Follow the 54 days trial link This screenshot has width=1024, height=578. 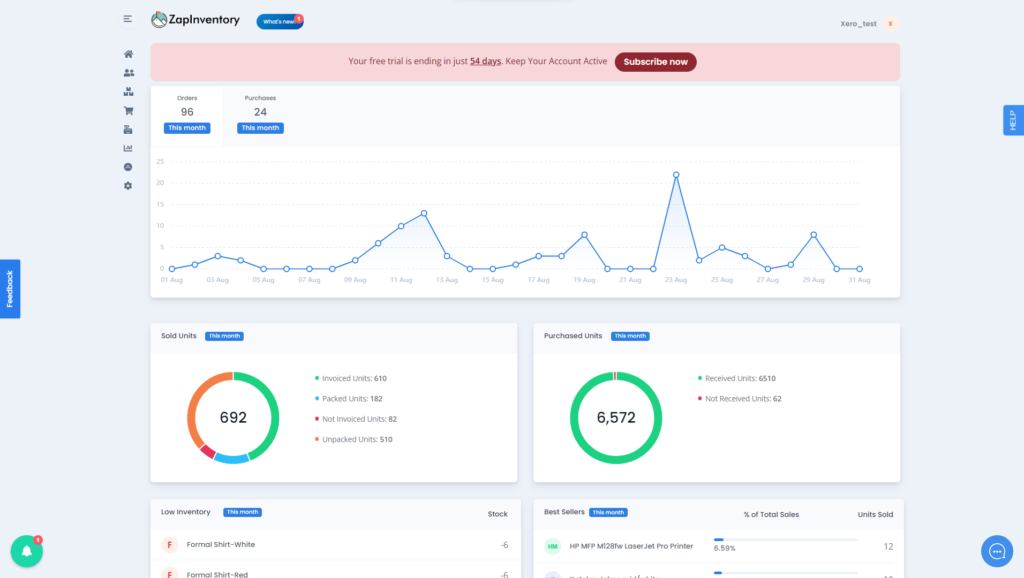tap(485, 61)
